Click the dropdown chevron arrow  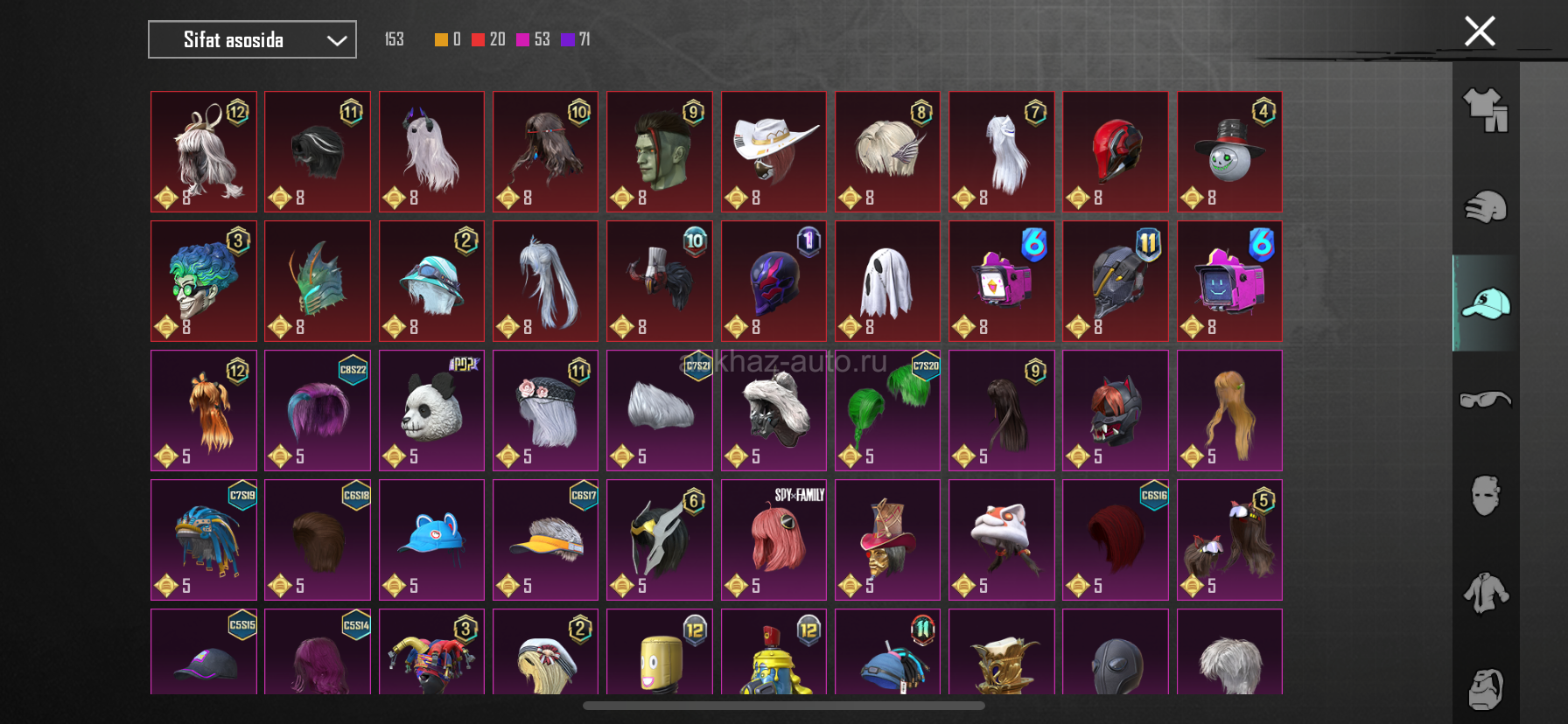point(337,40)
